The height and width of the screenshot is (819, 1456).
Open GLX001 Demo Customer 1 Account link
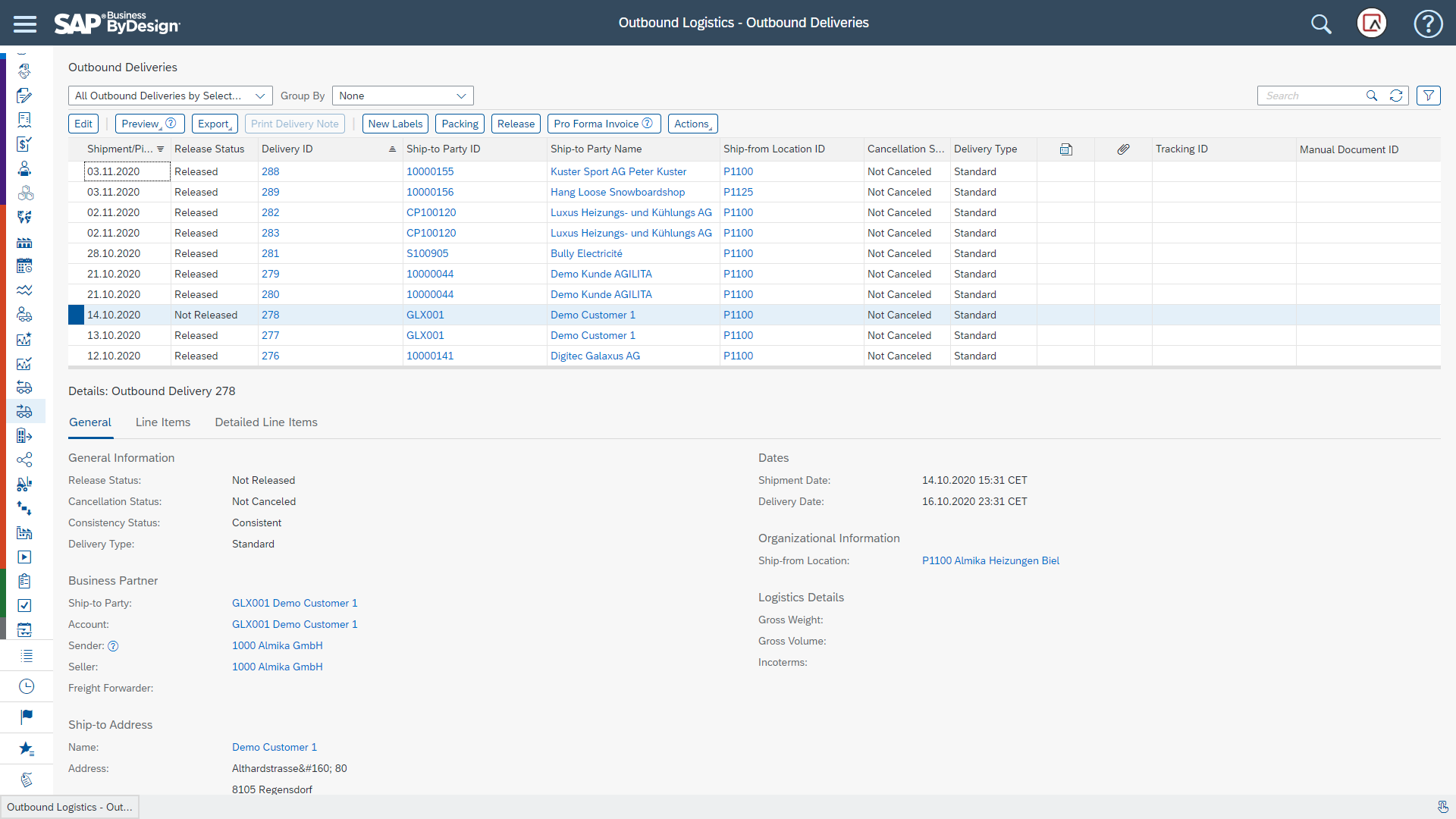click(x=294, y=625)
